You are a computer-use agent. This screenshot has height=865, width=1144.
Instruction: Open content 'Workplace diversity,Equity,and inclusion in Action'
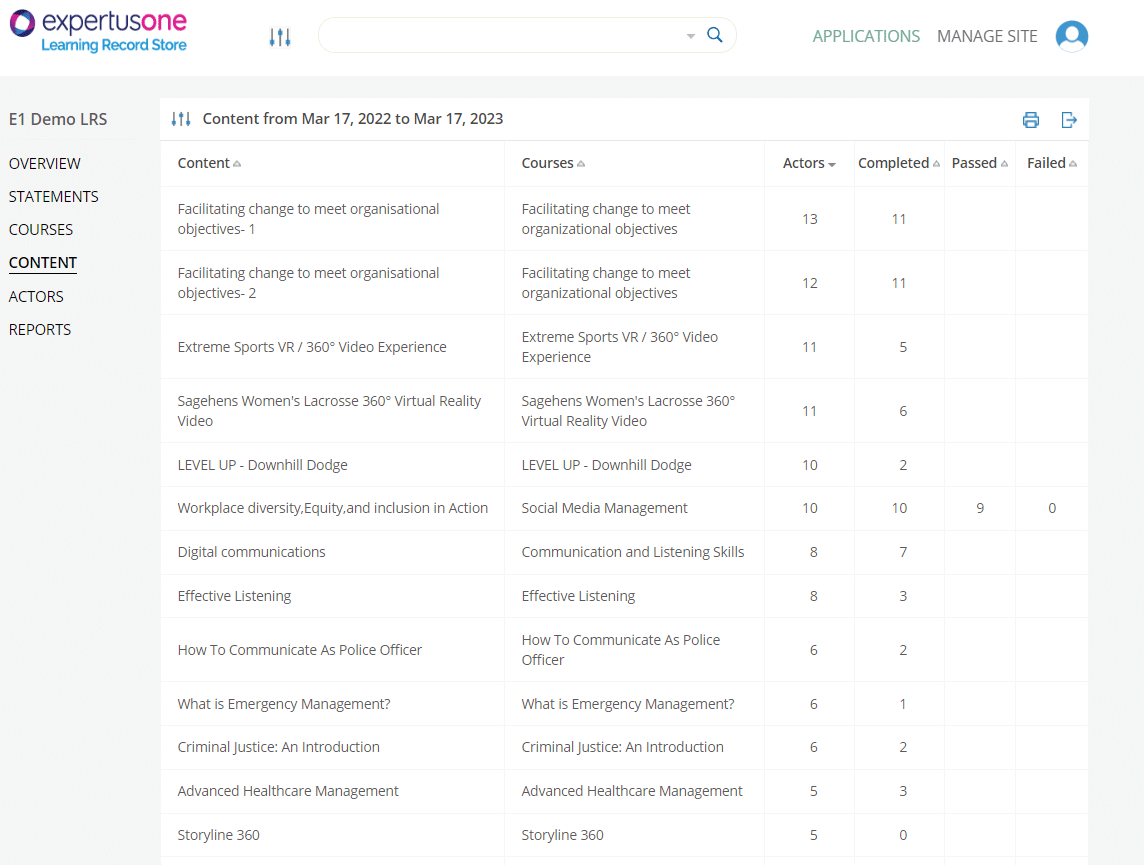tap(332, 508)
